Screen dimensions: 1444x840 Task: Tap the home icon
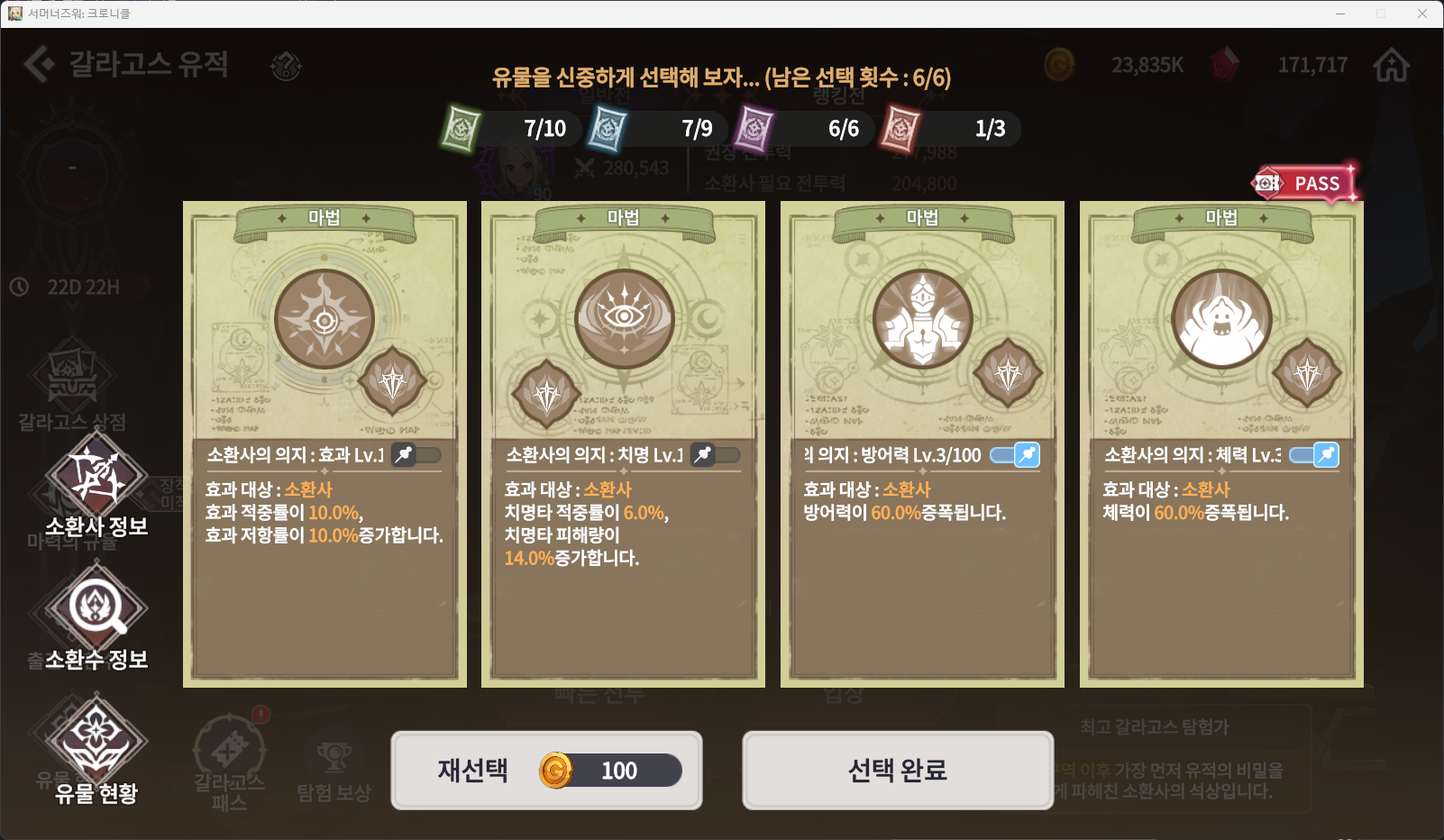1391,65
